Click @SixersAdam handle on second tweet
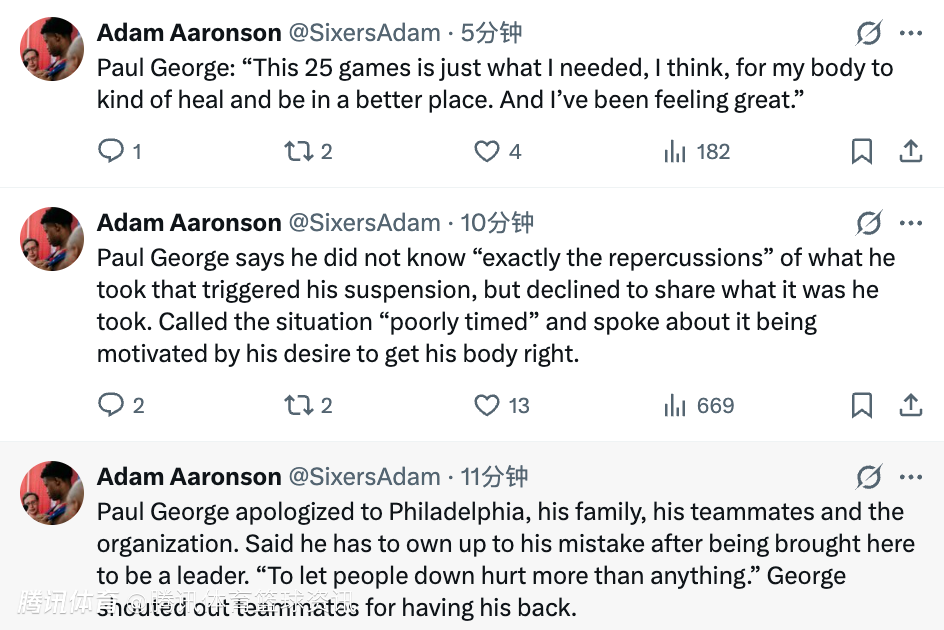944x630 pixels. point(364,222)
